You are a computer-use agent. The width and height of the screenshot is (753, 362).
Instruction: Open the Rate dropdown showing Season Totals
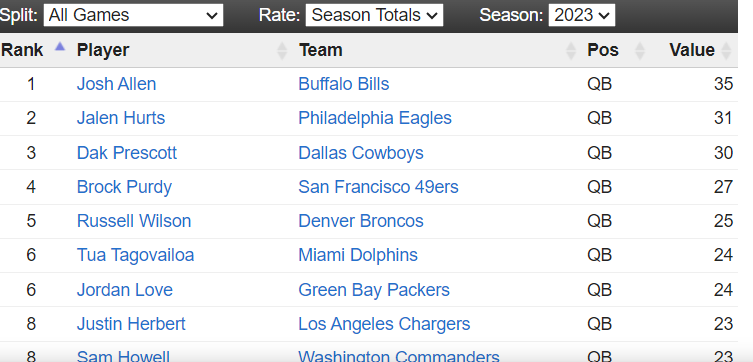pyautogui.click(x=375, y=15)
